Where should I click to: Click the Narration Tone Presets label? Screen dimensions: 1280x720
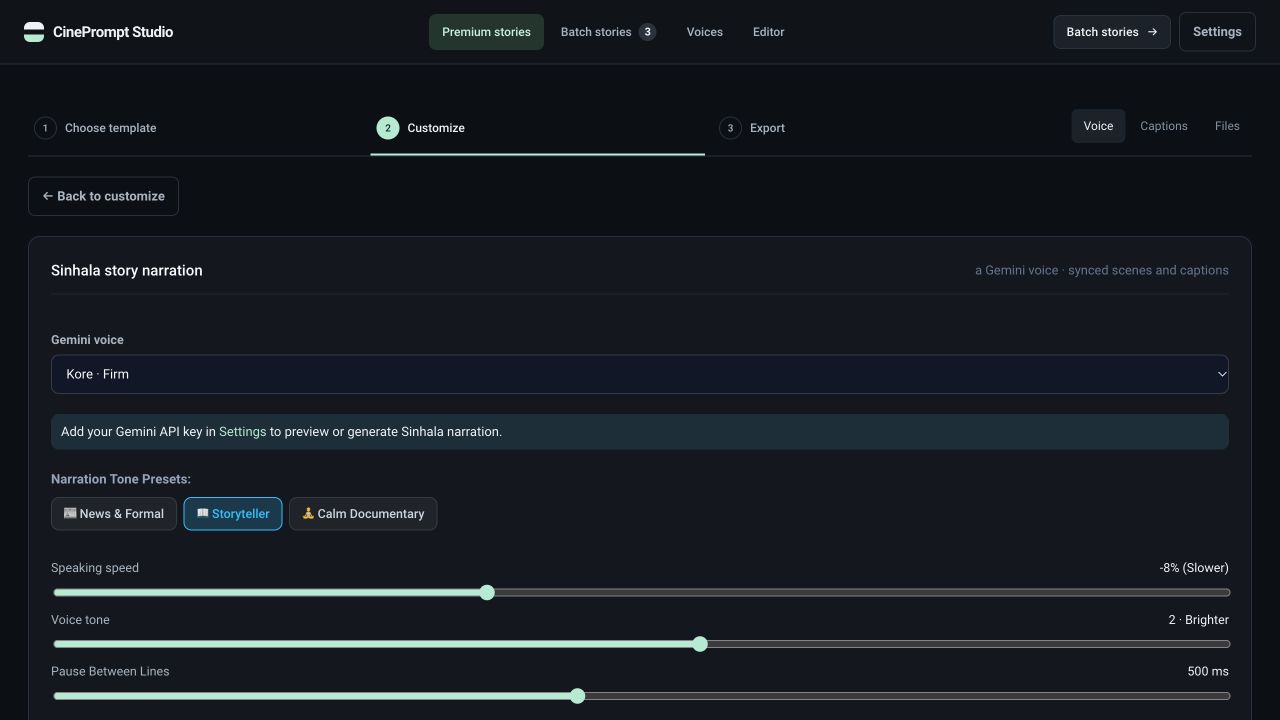(x=121, y=479)
